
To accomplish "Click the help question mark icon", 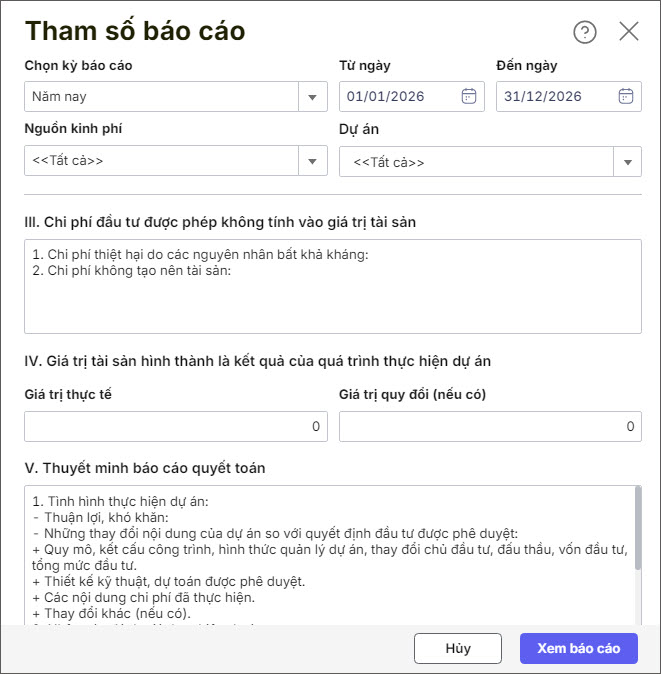I will tap(584, 32).
